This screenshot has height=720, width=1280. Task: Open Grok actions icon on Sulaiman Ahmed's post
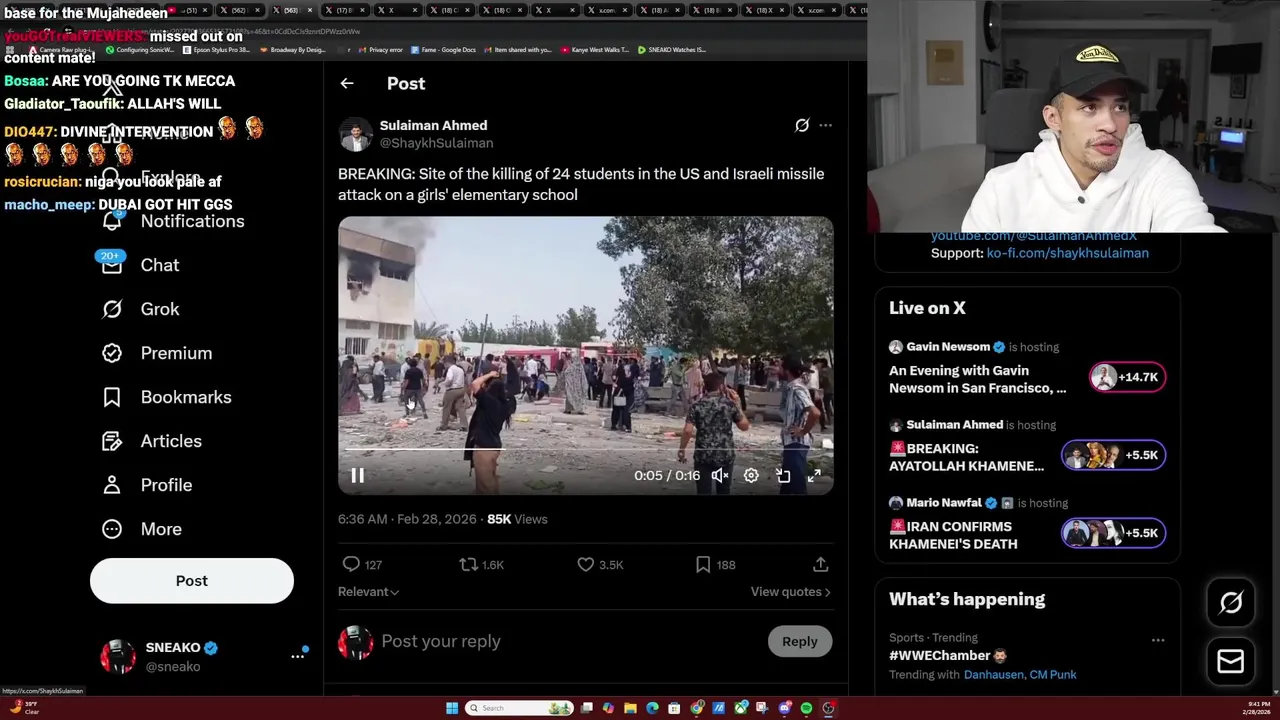click(802, 125)
